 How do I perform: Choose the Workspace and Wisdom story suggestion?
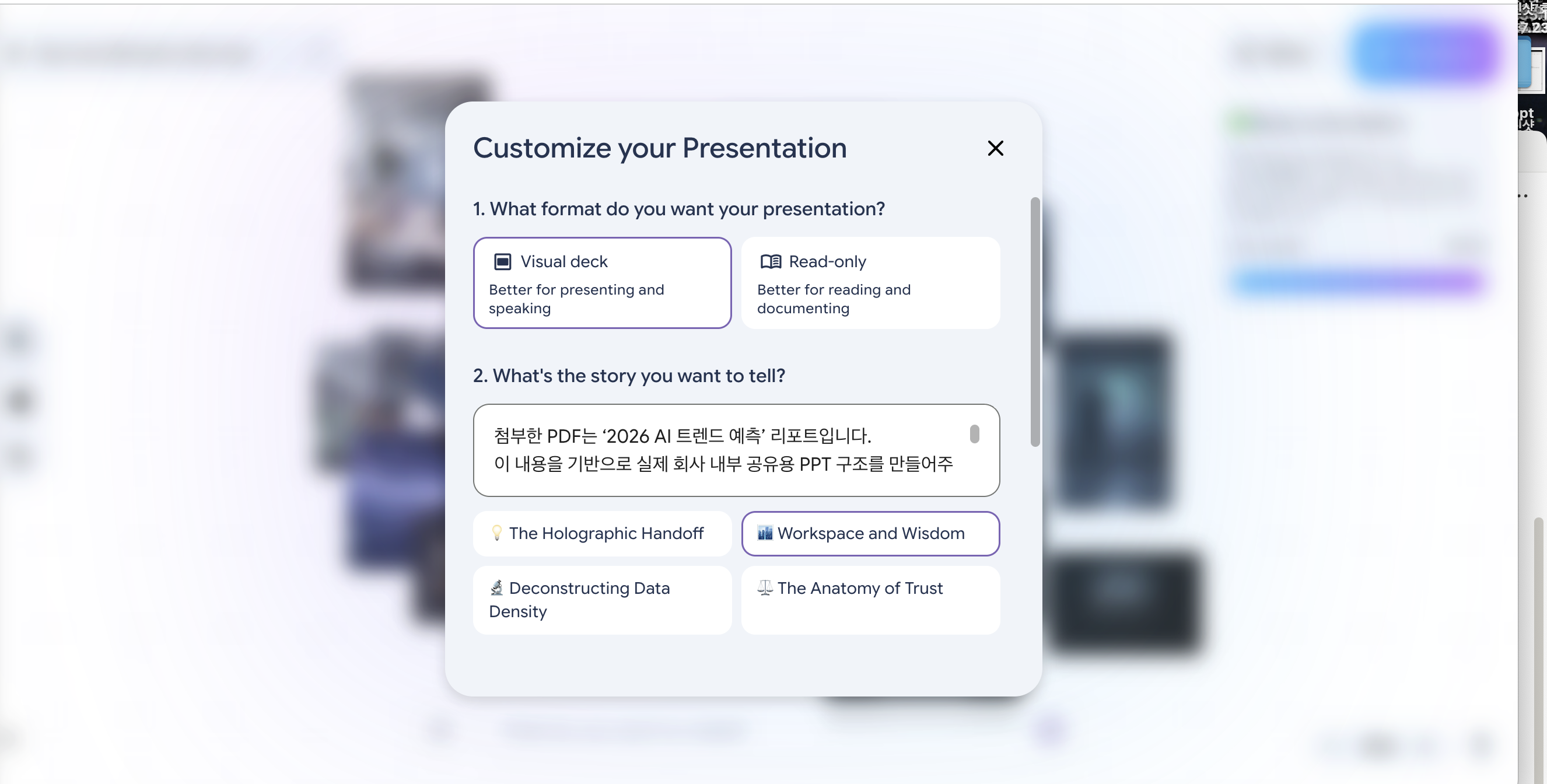870,534
